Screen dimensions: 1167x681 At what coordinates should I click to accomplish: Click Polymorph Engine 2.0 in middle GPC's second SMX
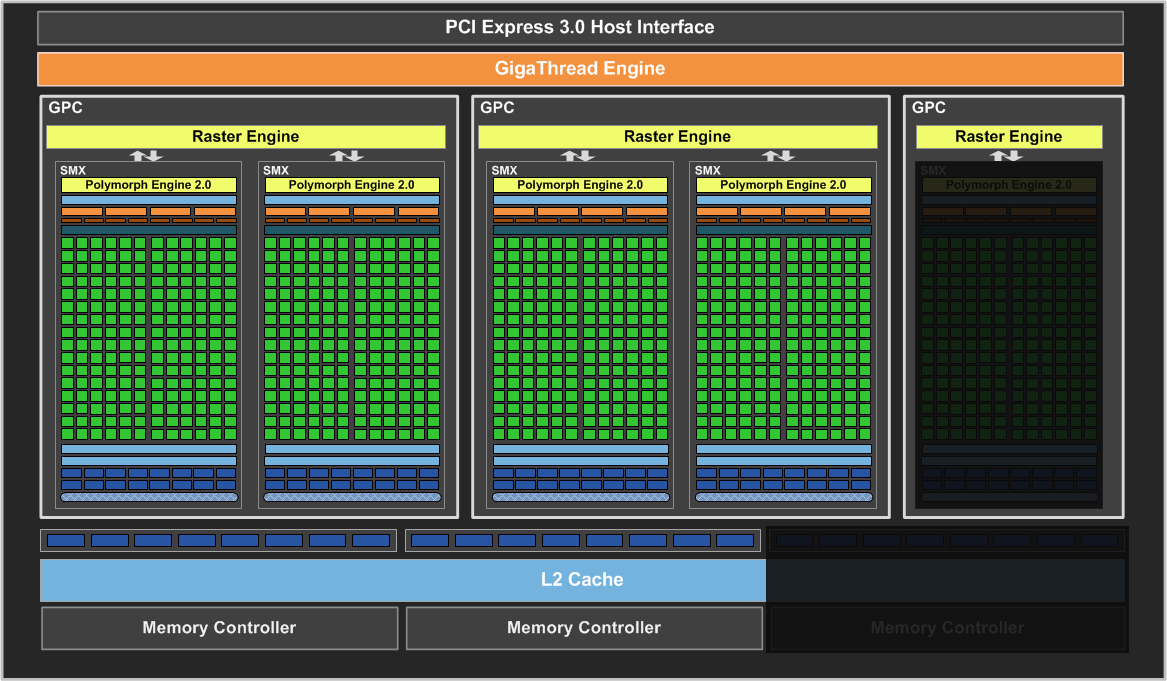[783, 185]
